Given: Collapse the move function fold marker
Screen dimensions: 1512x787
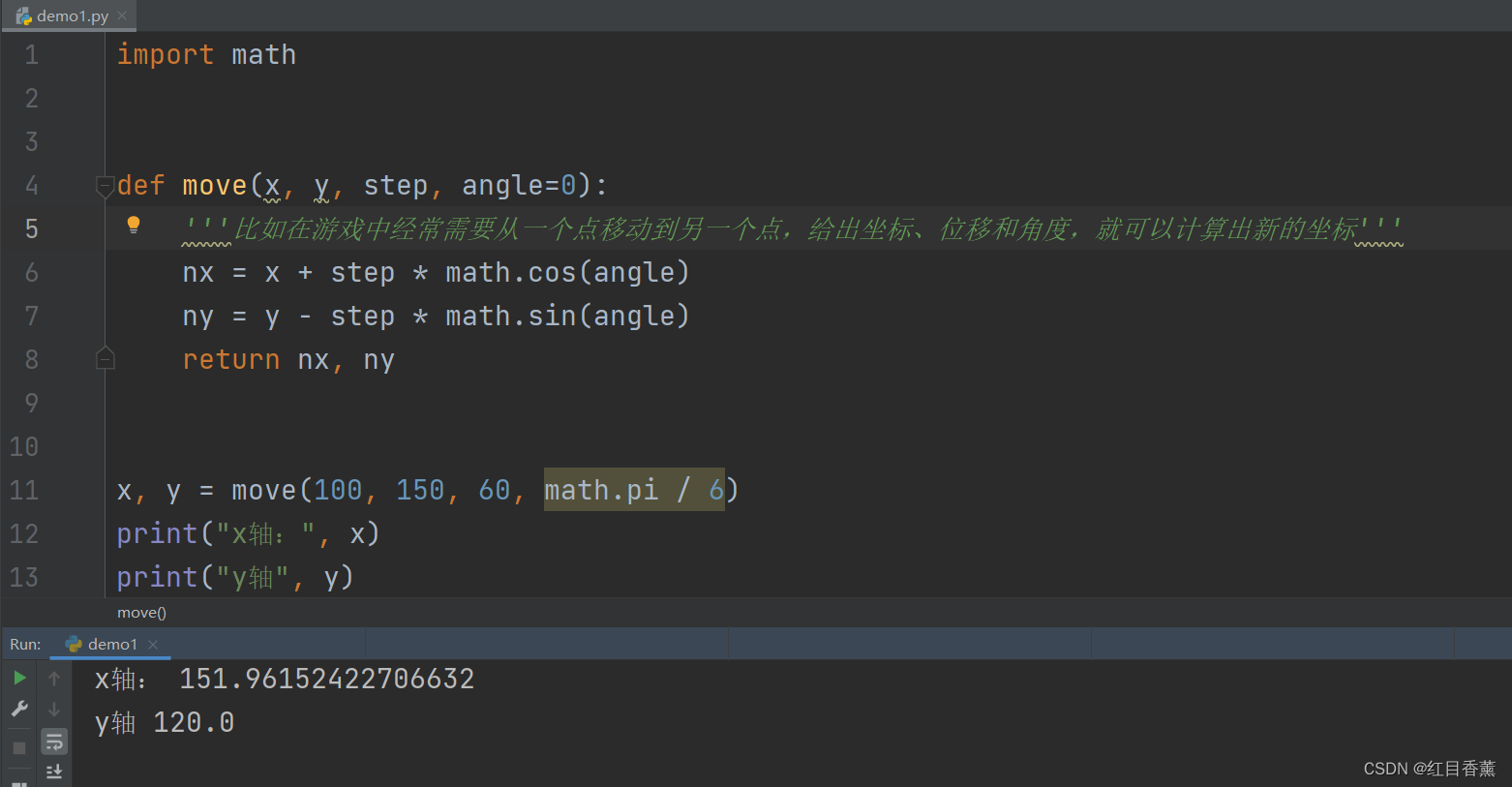Looking at the screenshot, I should click(106, 185).
